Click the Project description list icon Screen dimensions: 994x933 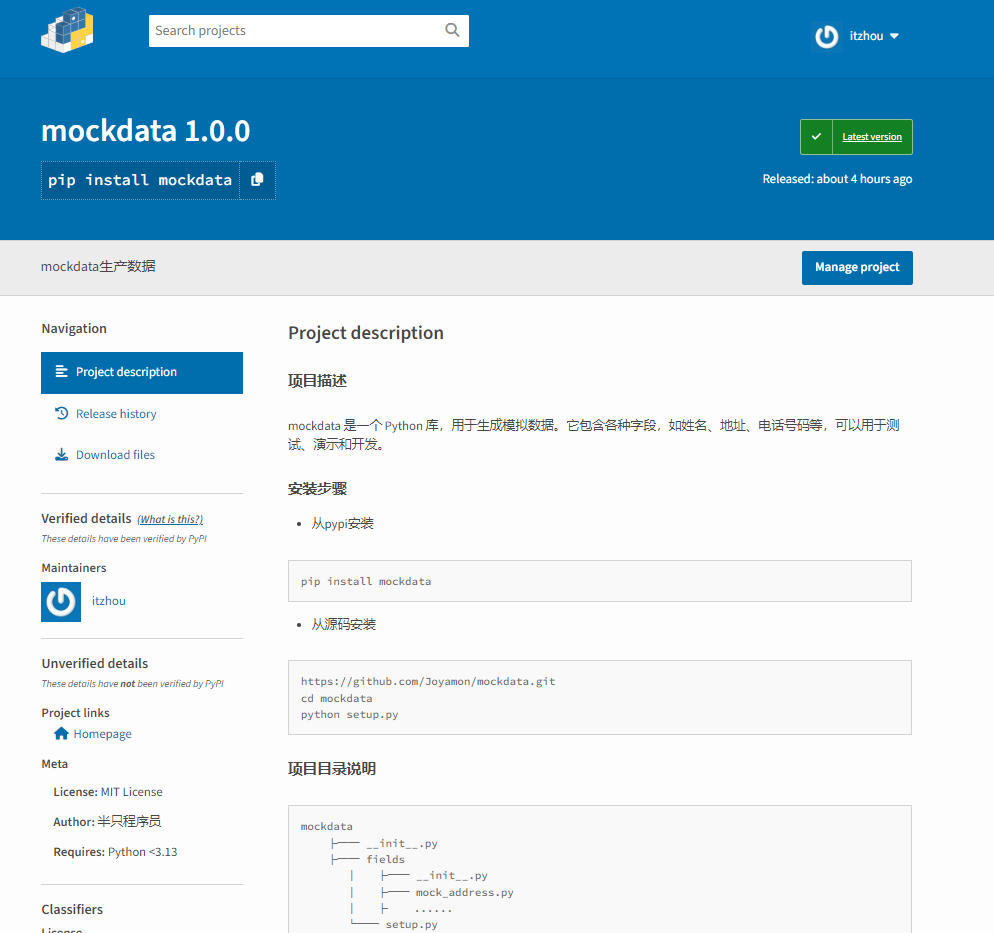61,371
